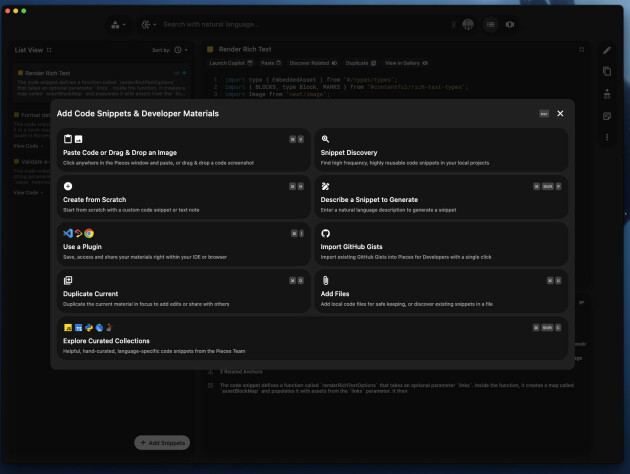Click the Snippet Discovery magnifier icon

coord(325,139)
